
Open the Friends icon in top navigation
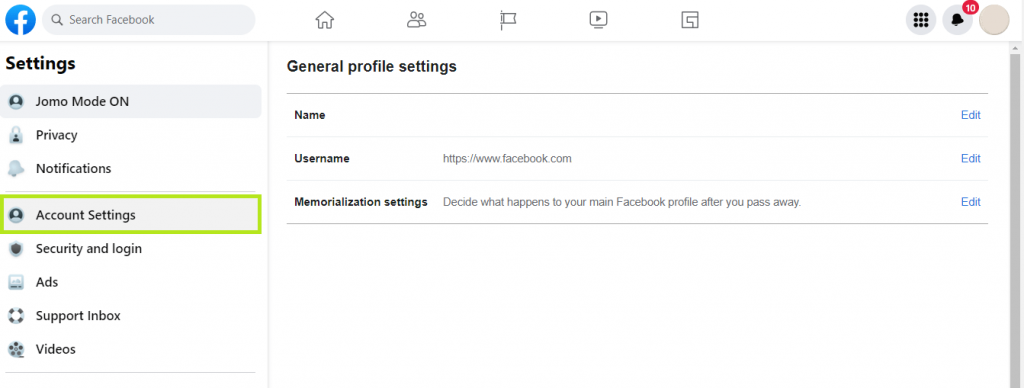pos(416,20)
